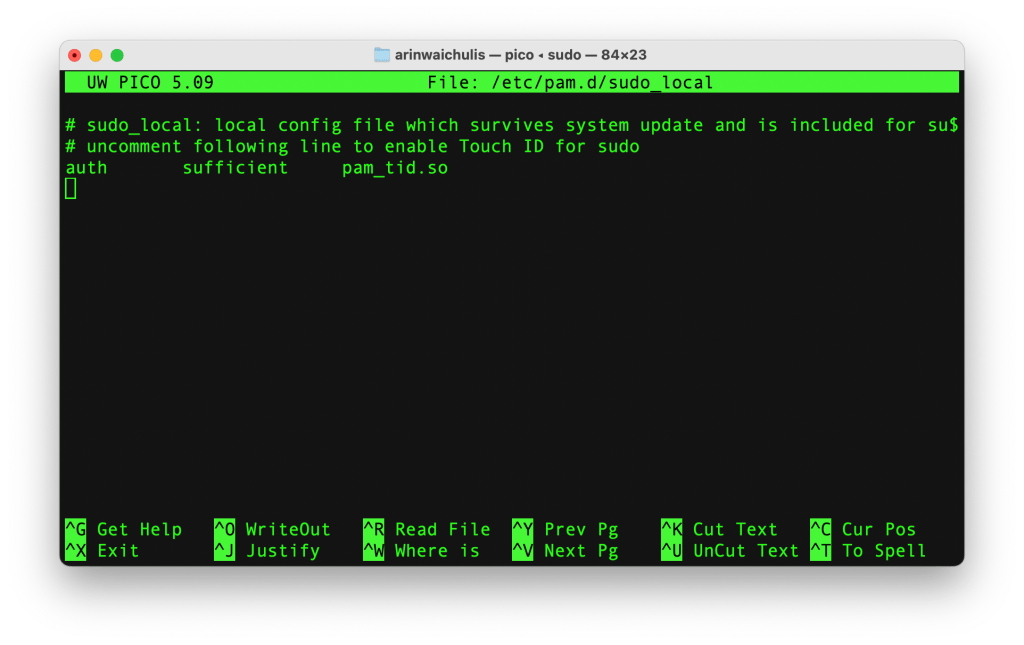Place cursor on the 'sudo_local: local config' comment line
Screen dimensions: 1024x645
click(512, 125)
